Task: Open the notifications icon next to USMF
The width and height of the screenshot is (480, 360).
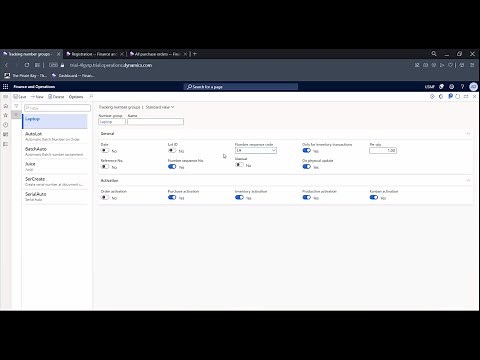Action: (x=441, y=87)
